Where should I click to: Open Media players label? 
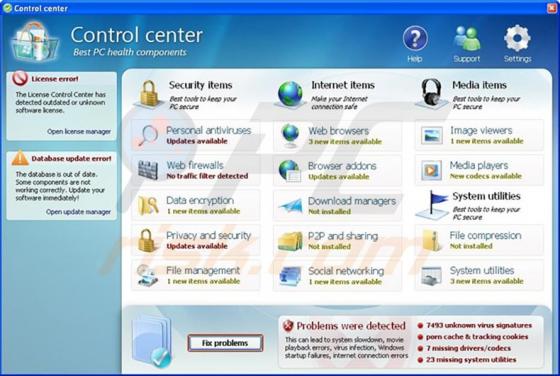click(x=479, y=165)
